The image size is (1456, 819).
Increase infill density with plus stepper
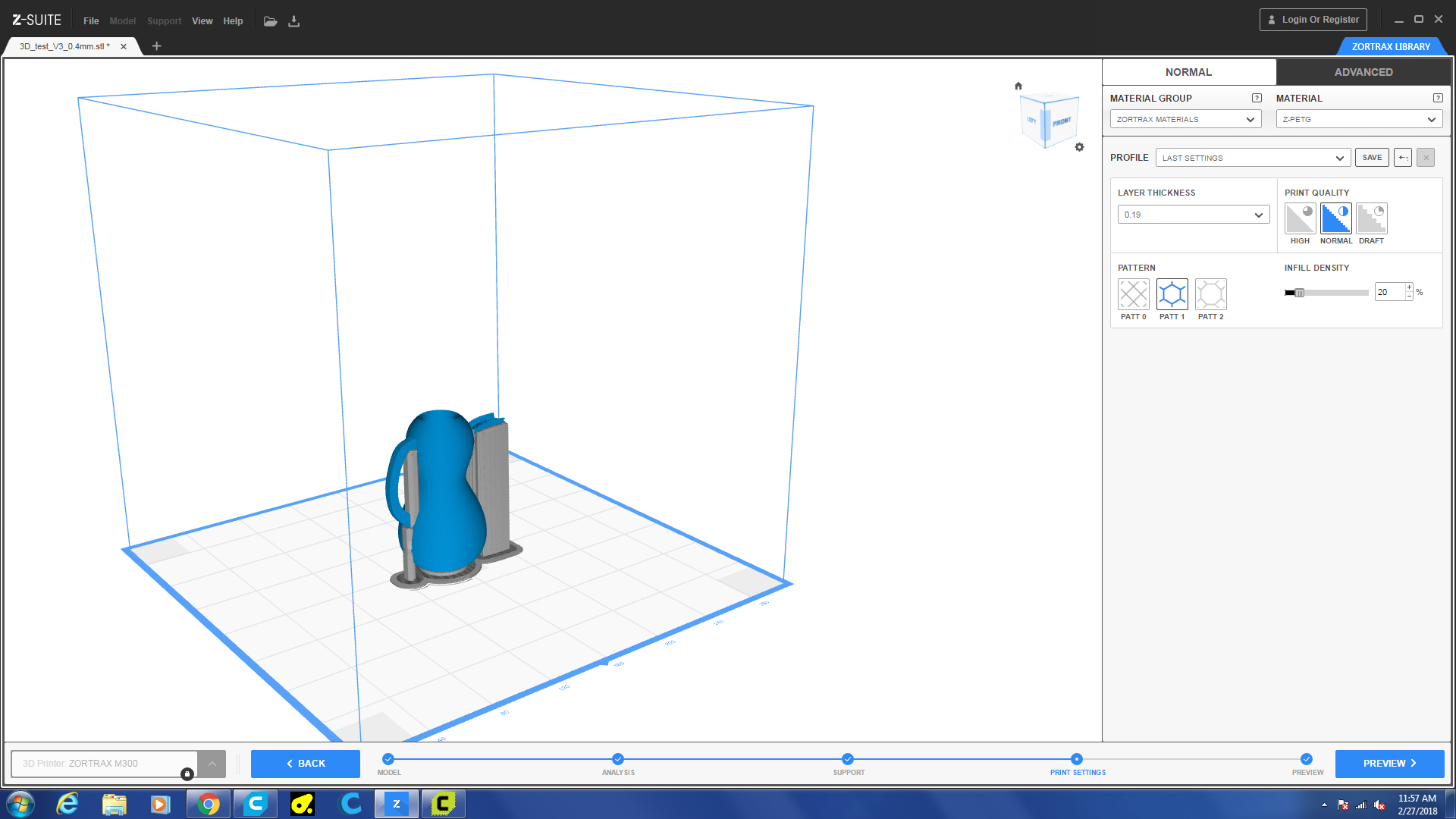(1409, 287)
